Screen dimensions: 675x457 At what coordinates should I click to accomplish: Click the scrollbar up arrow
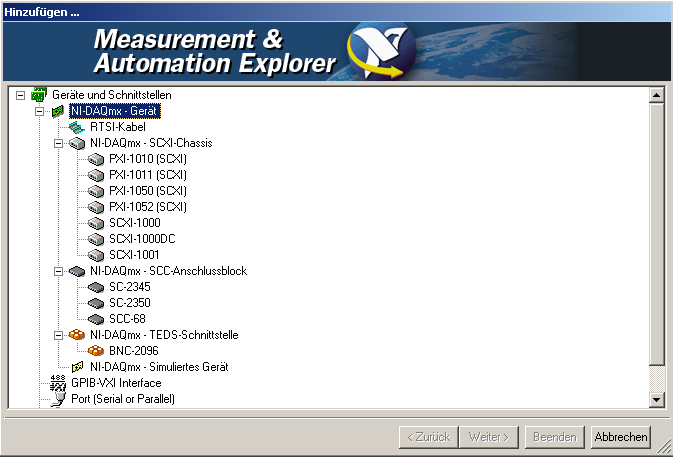tap(657, 96)
